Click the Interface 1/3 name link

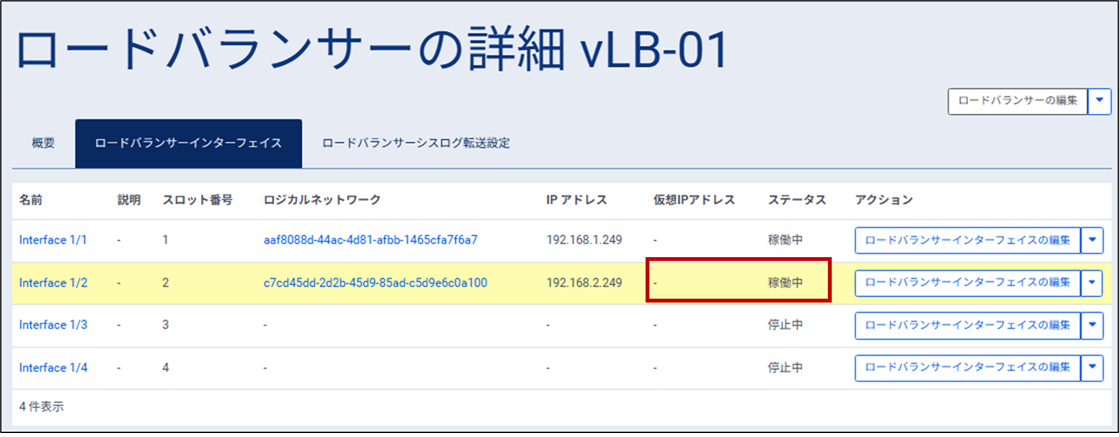(x=53, y=325)
